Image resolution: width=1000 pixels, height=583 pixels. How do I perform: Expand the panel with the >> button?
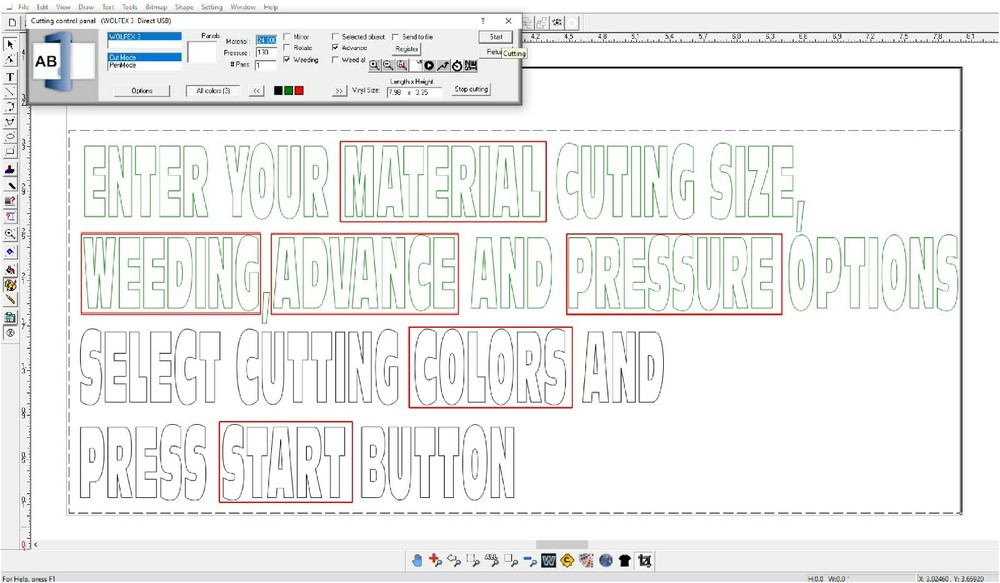[x=338, y=89]
